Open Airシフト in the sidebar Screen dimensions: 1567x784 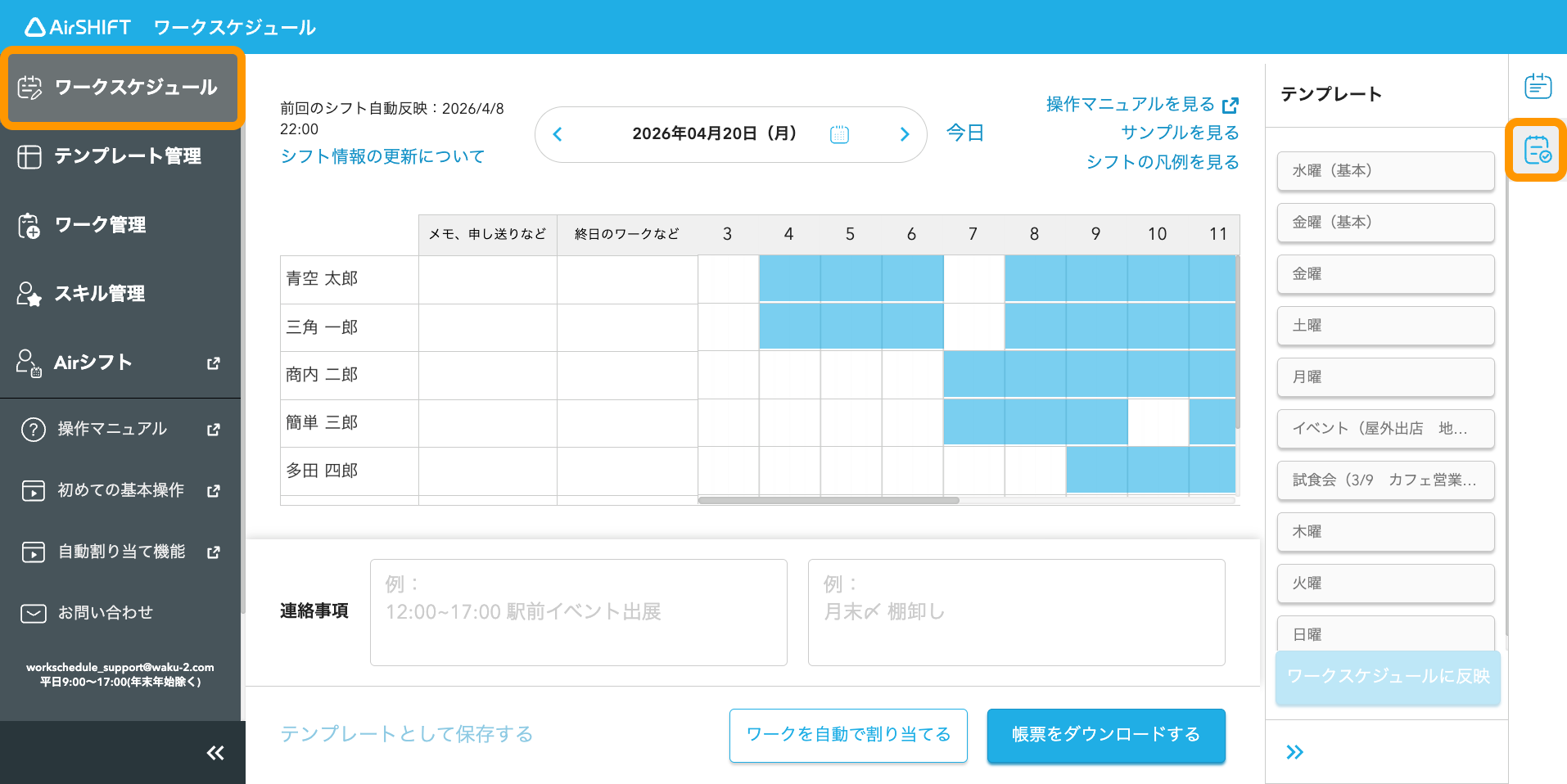click(120, 363)
